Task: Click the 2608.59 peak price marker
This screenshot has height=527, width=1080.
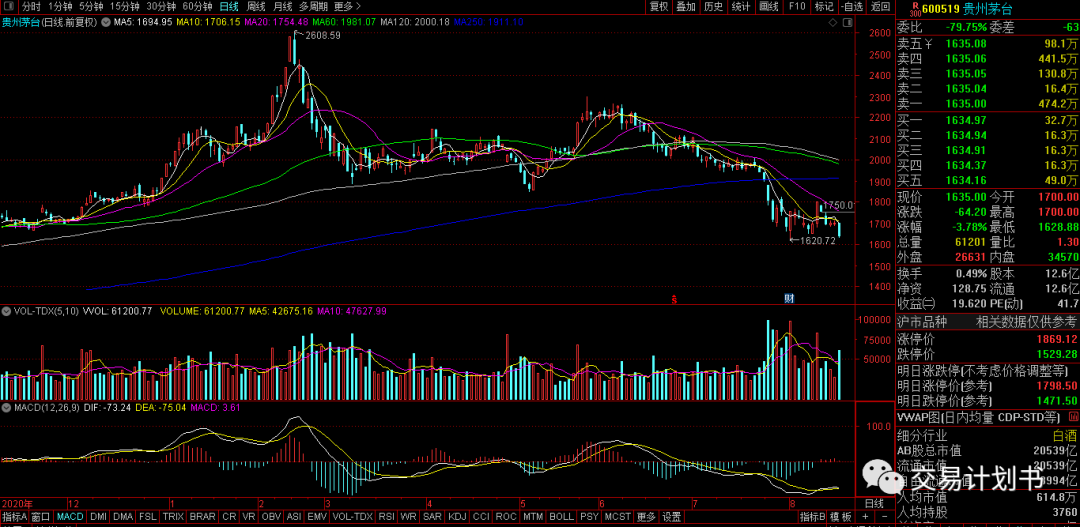Action: click(322, 35)
